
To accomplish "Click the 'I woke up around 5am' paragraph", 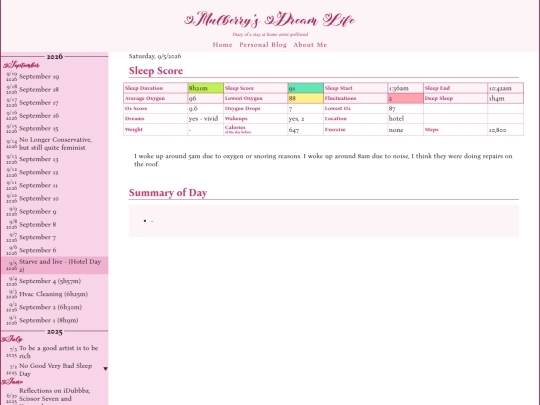I will (323, 160).
